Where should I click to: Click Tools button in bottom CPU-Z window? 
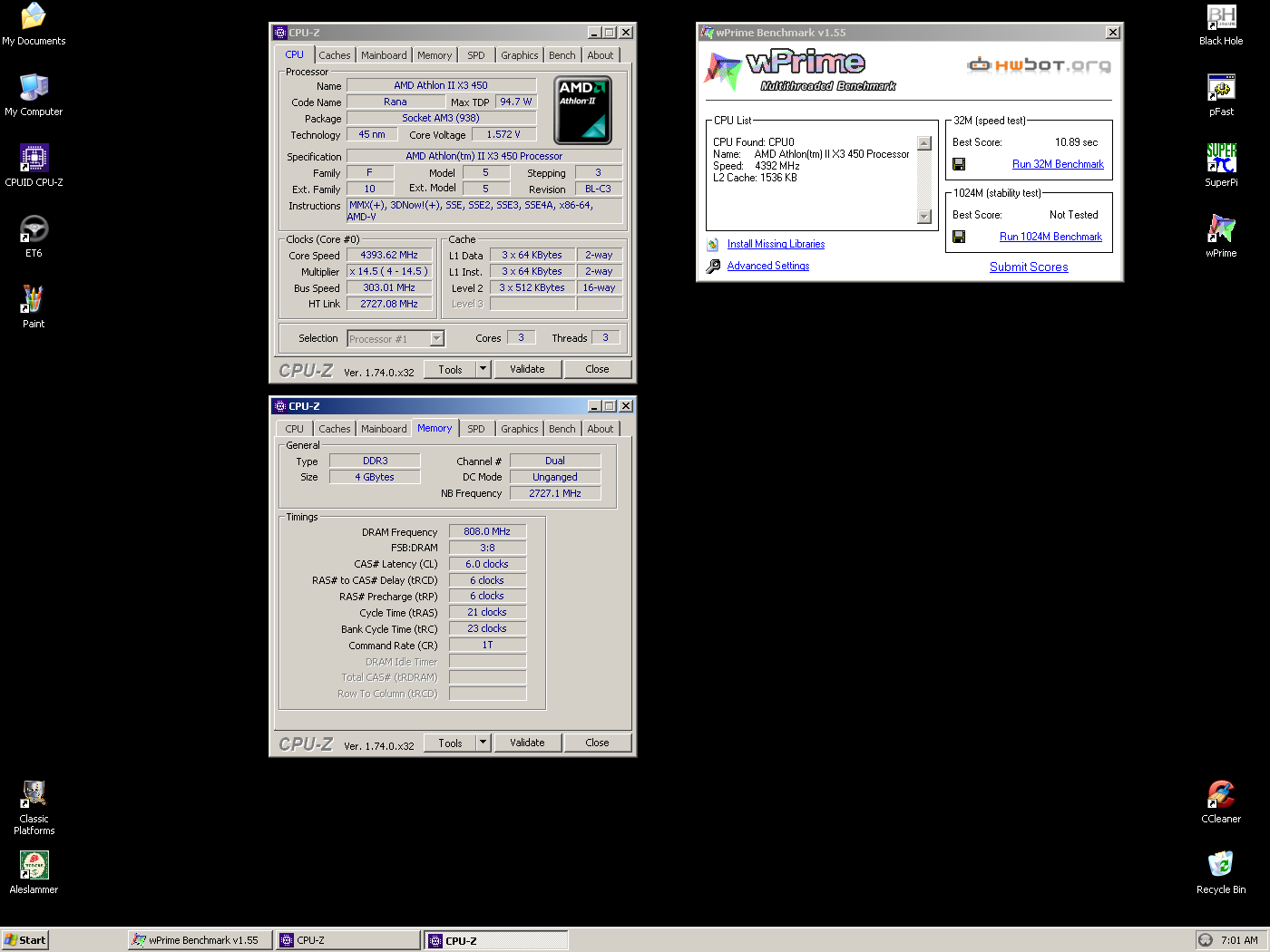pos(451,743)
